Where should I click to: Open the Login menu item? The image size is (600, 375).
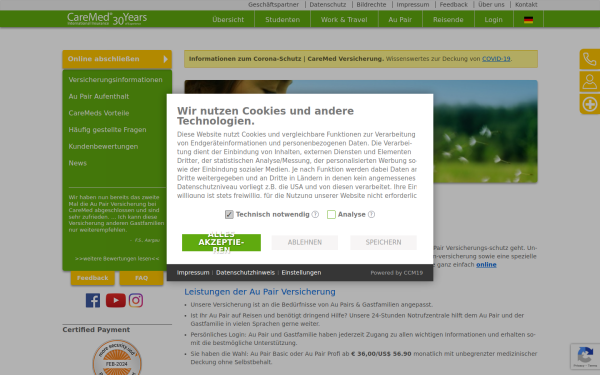coord(494,20)
